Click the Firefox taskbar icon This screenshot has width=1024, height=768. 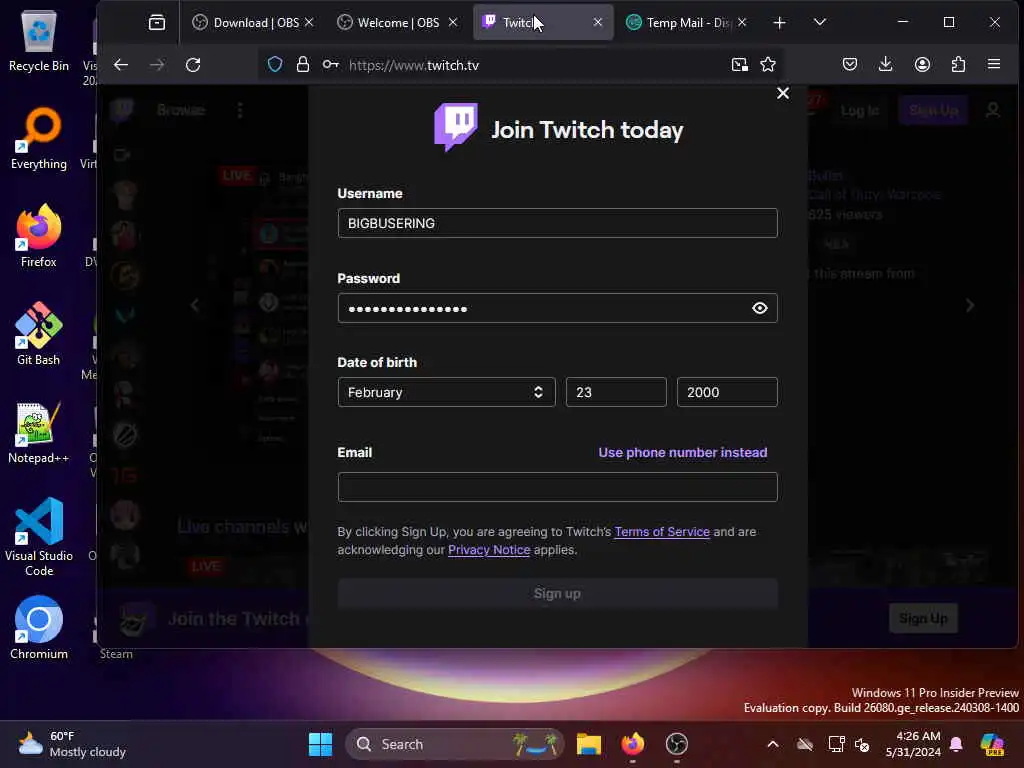[632, 744]
